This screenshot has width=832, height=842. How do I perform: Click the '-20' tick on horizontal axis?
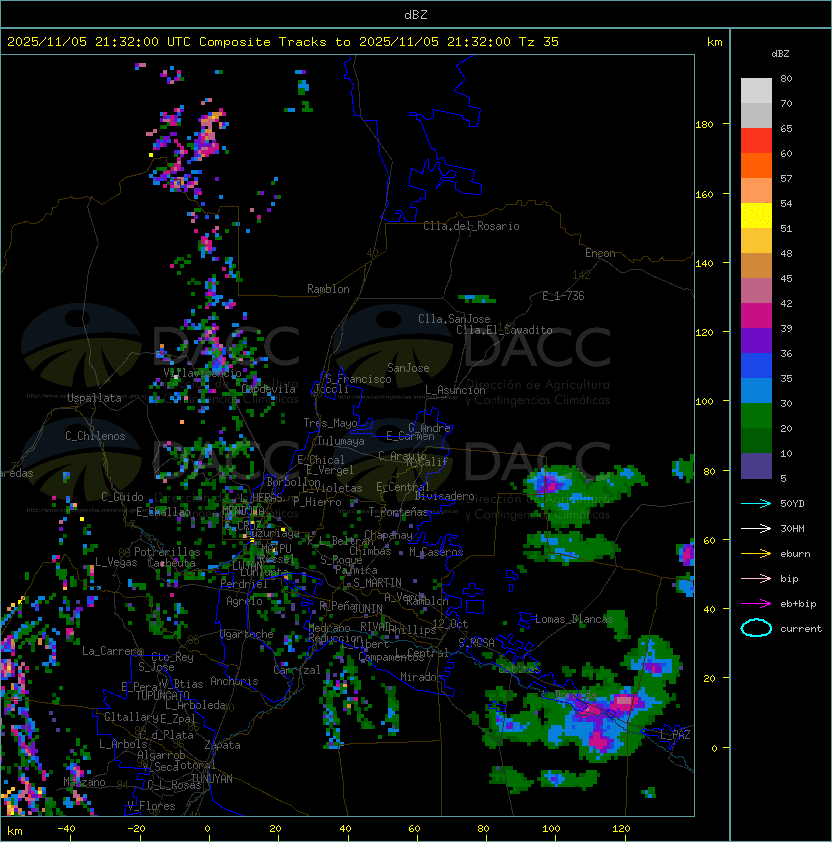136,829
